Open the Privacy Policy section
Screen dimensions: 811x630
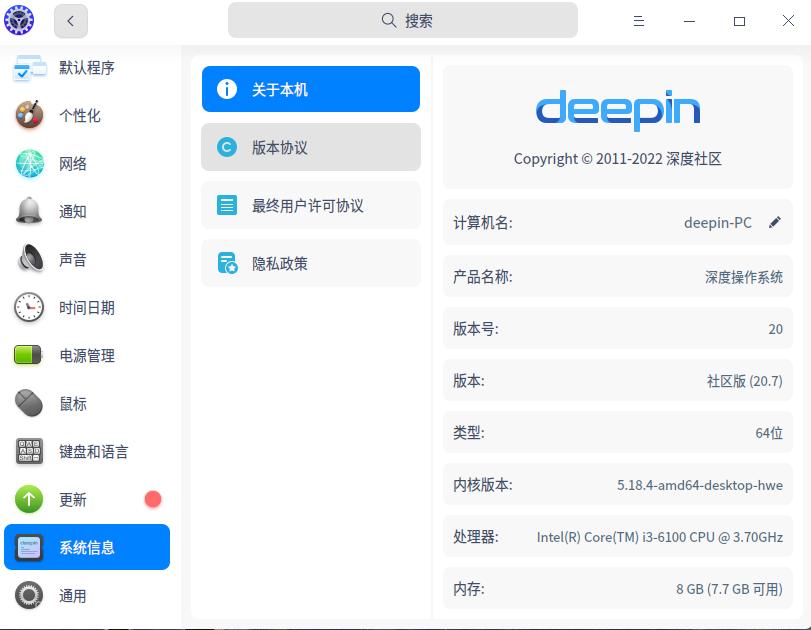(310, 263)
